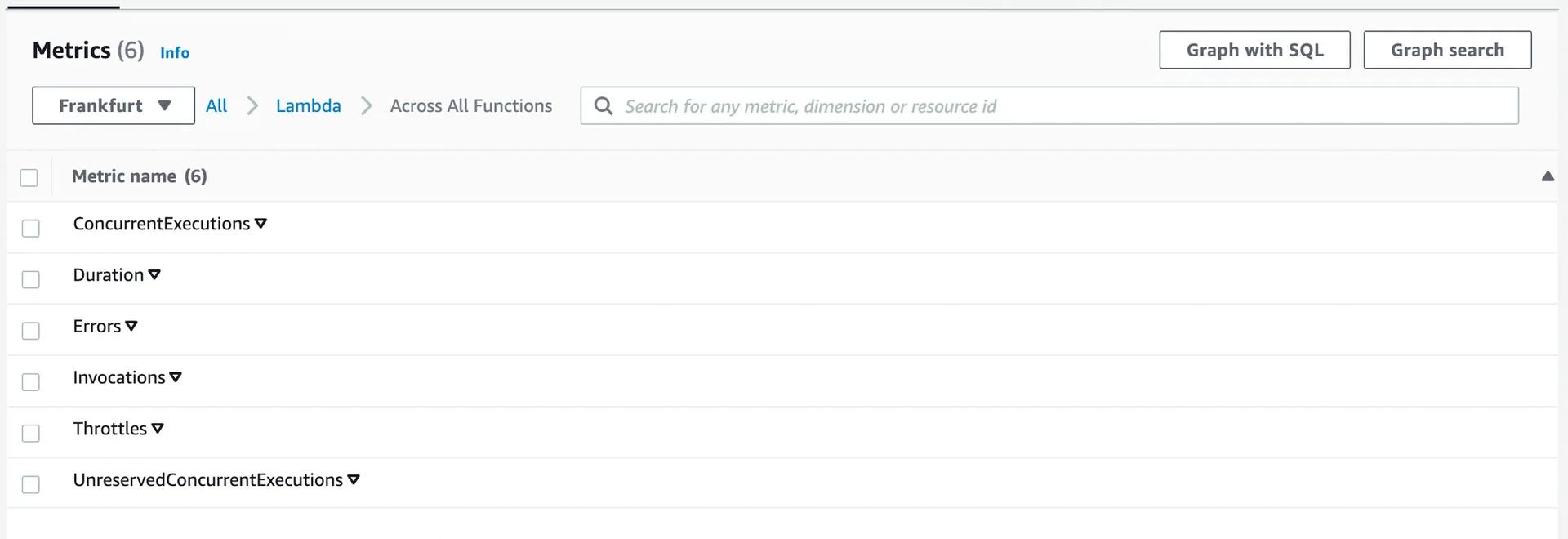Navigate to the Lambda breadcrumb
This screenshot has height=539, width=1568.
[308, 105]
